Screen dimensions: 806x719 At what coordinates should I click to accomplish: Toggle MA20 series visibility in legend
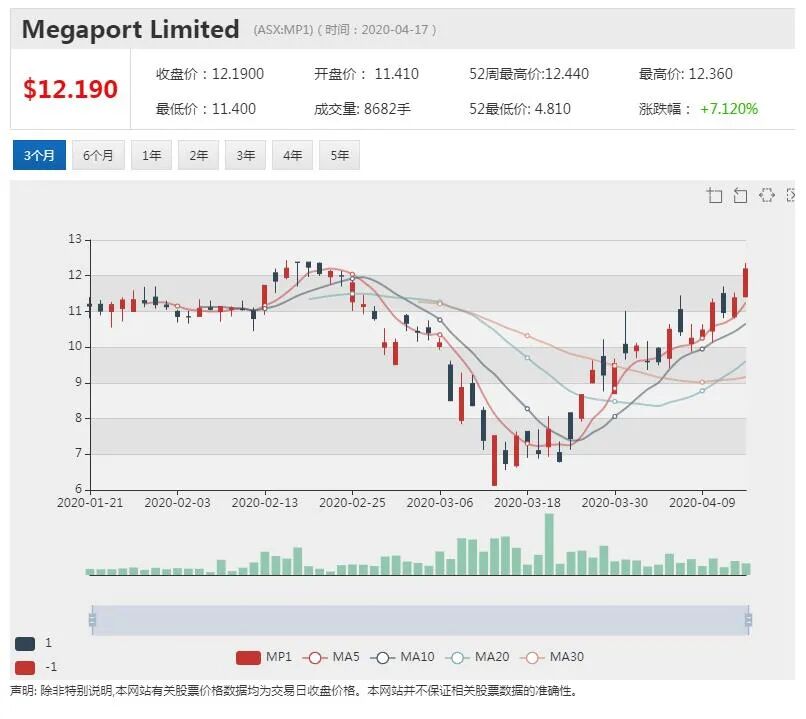(477, 657)
